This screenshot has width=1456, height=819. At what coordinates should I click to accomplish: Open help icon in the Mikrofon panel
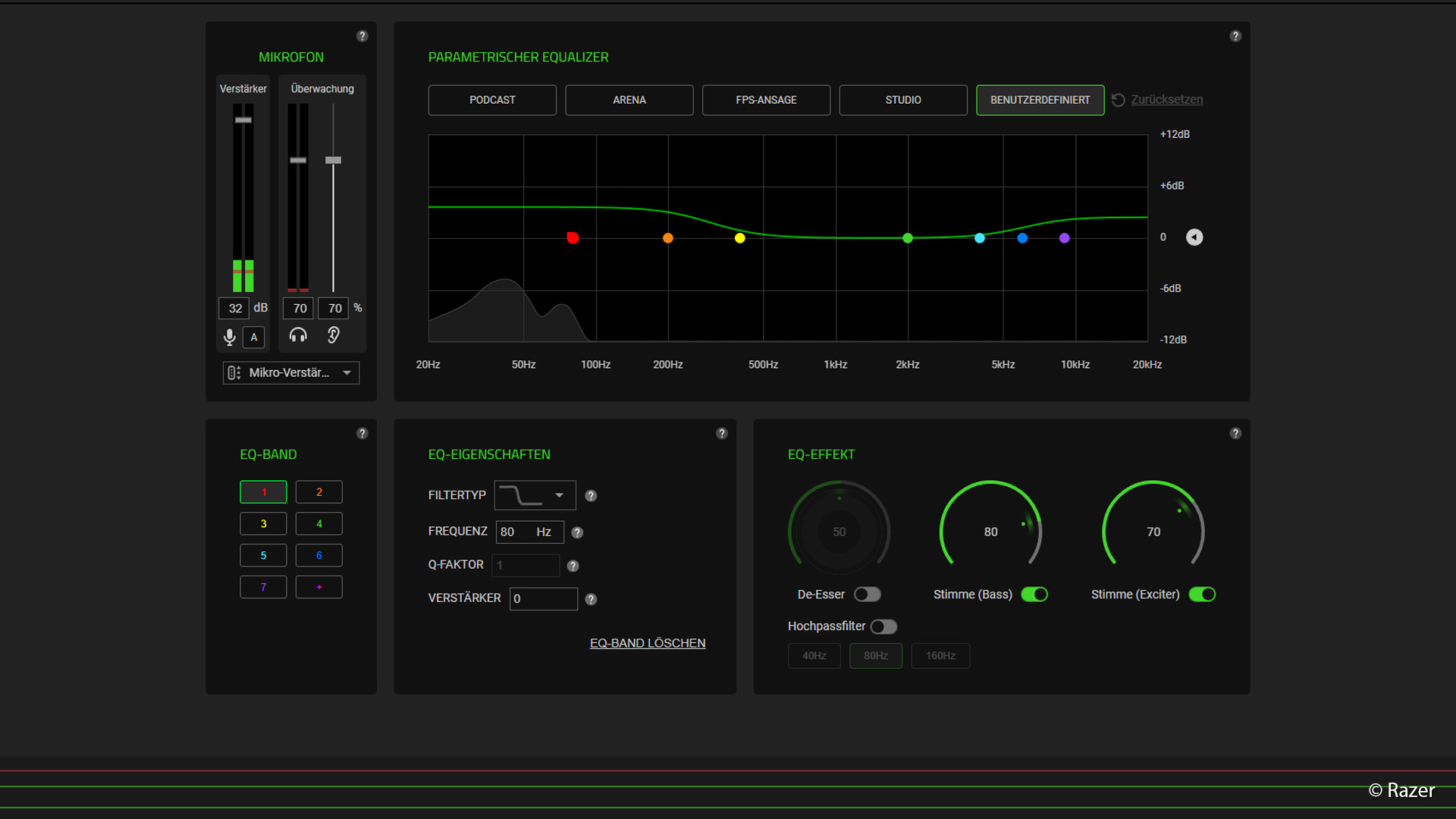(362, 36)
